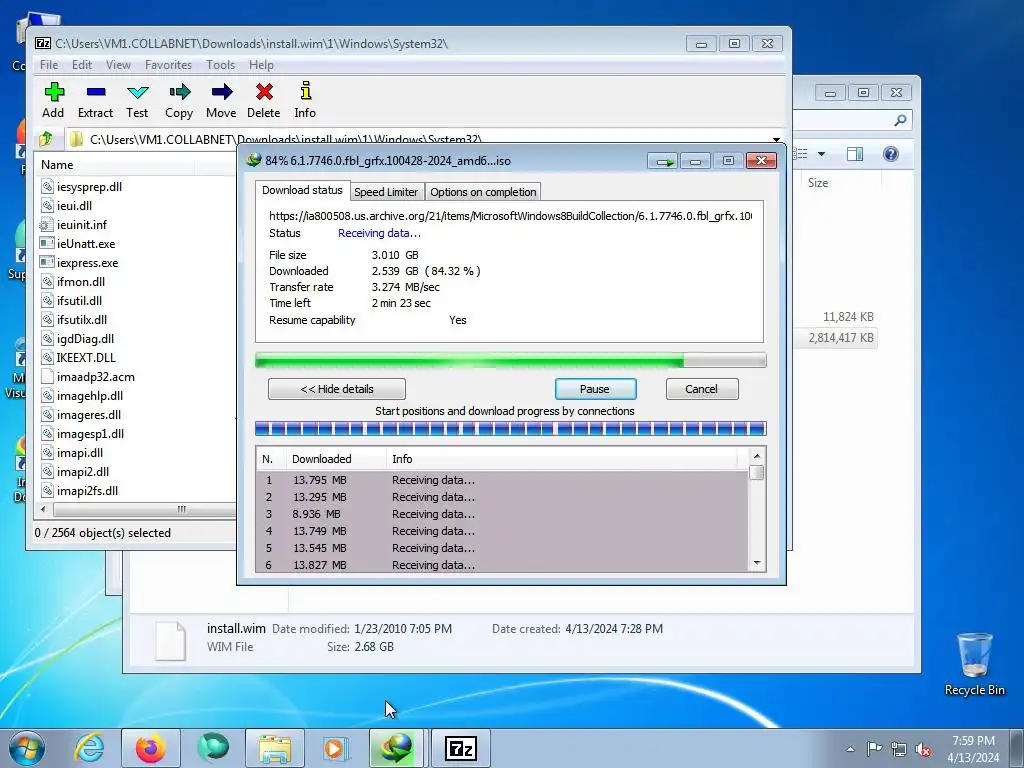Select connection row 3 with 8.936 MB

tap(502, 514)
